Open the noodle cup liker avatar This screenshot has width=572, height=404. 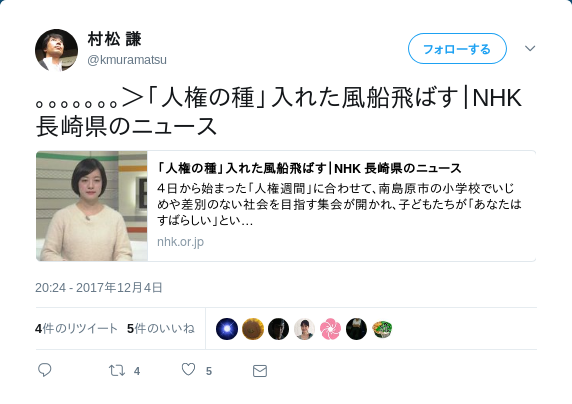(x=382, y=329)
